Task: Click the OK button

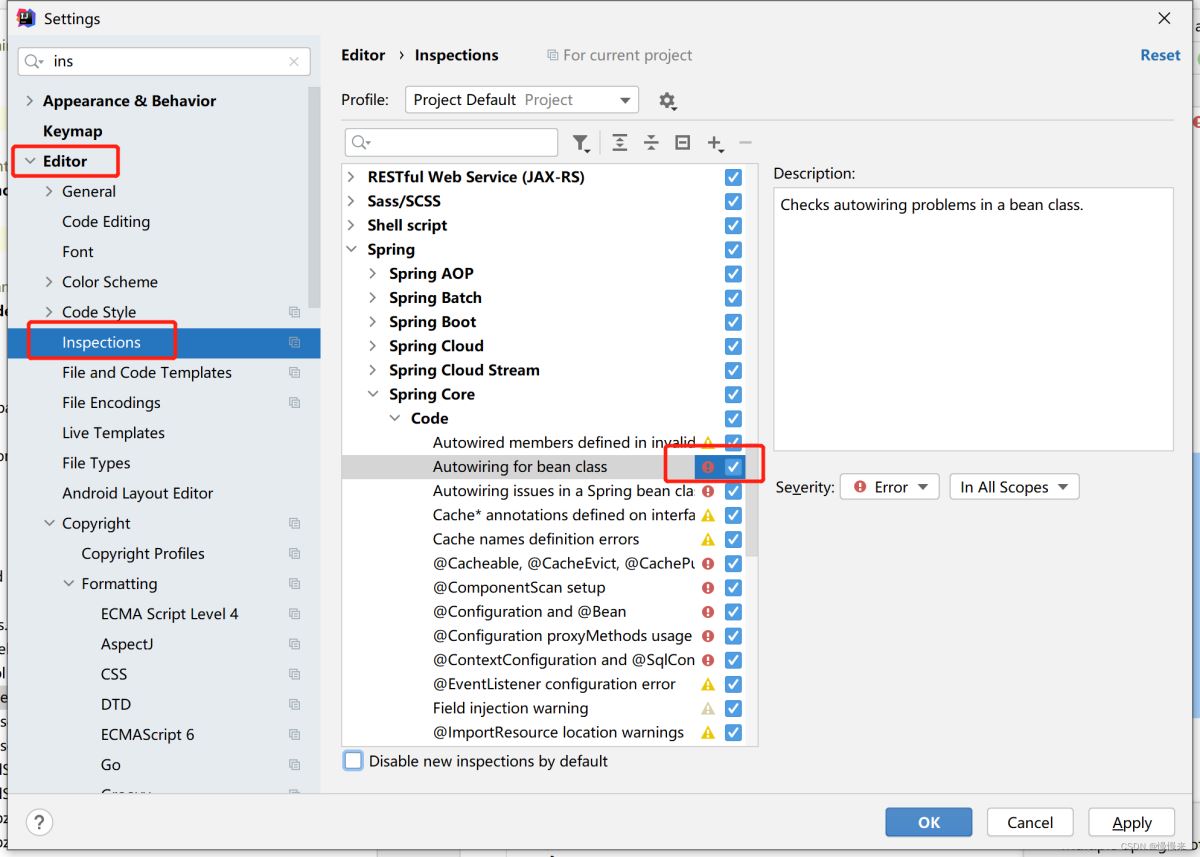Action: click(x=929, y=822)
